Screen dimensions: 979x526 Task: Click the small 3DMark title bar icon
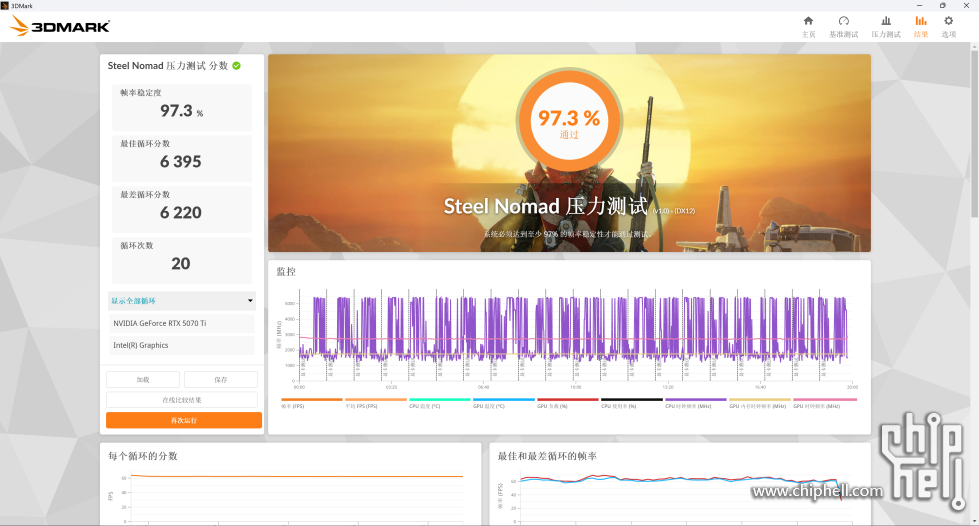pos(5,6)
